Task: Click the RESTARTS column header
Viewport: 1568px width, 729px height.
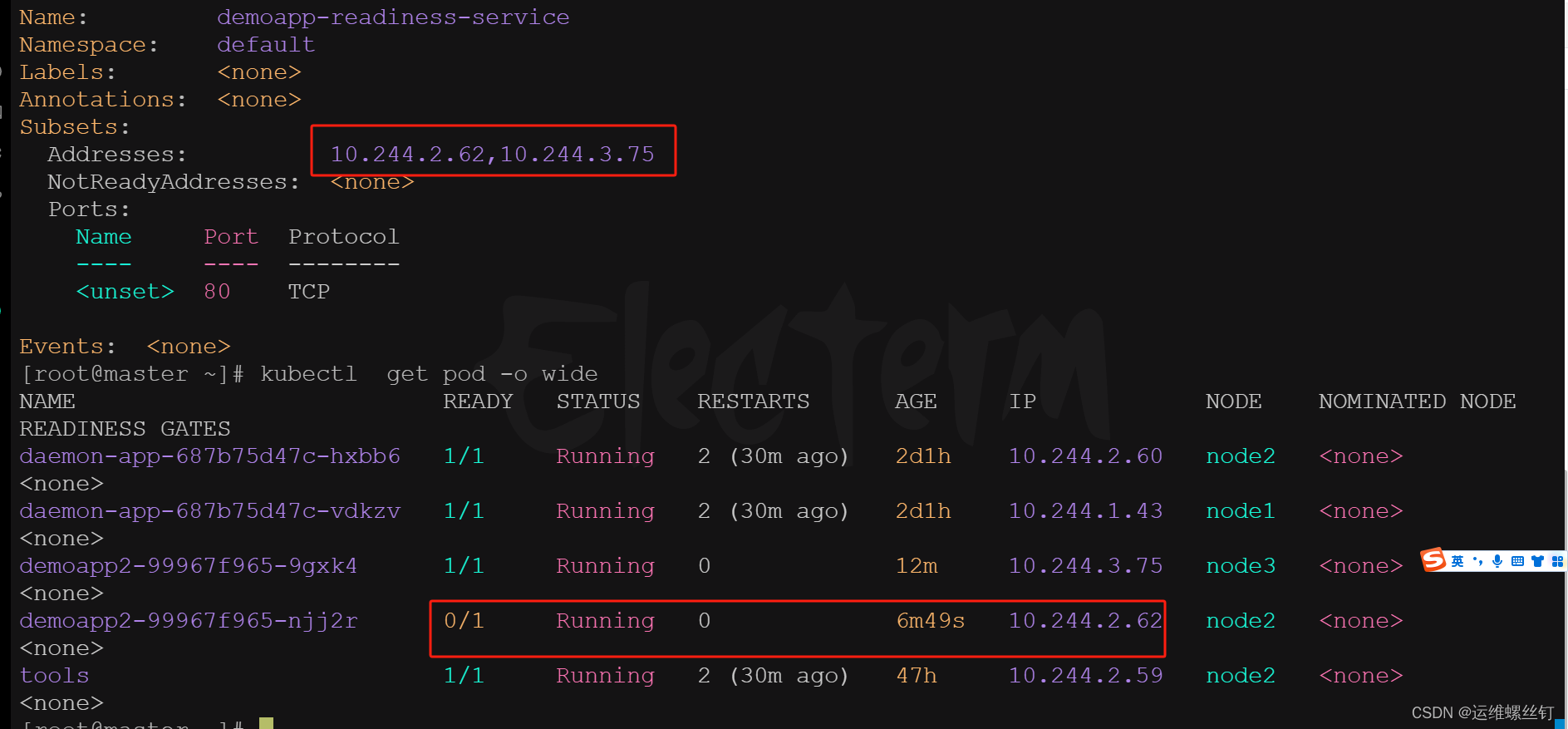Action: [x=753, y=401]
